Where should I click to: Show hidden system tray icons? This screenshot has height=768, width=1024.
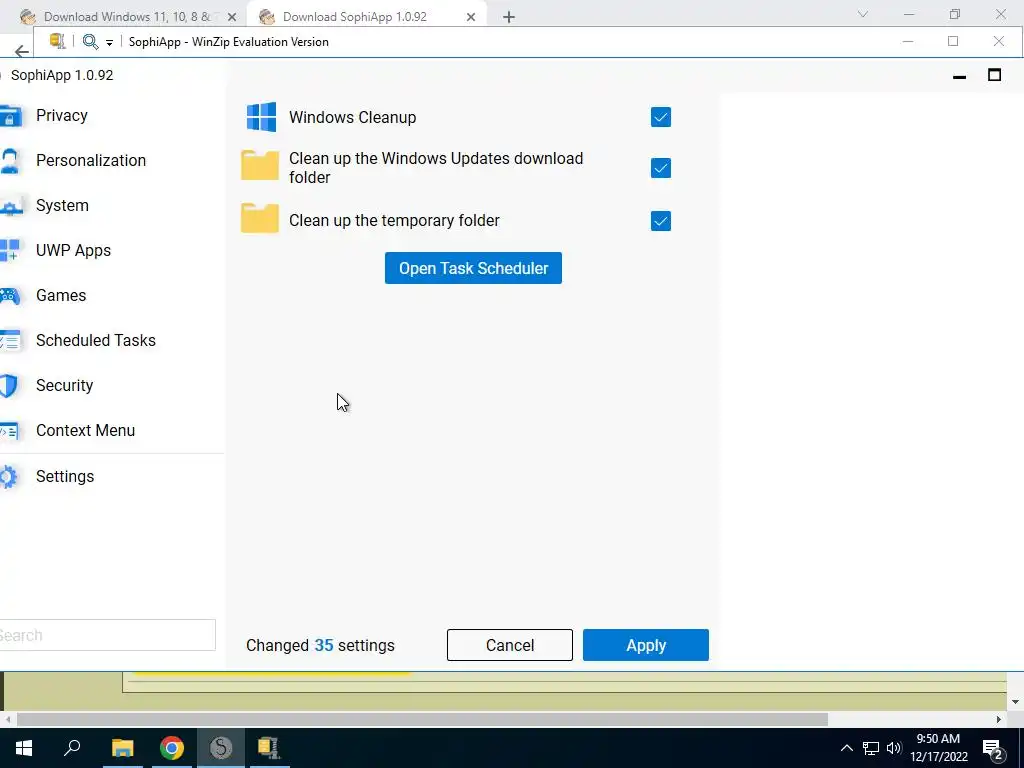pos(846,748)
